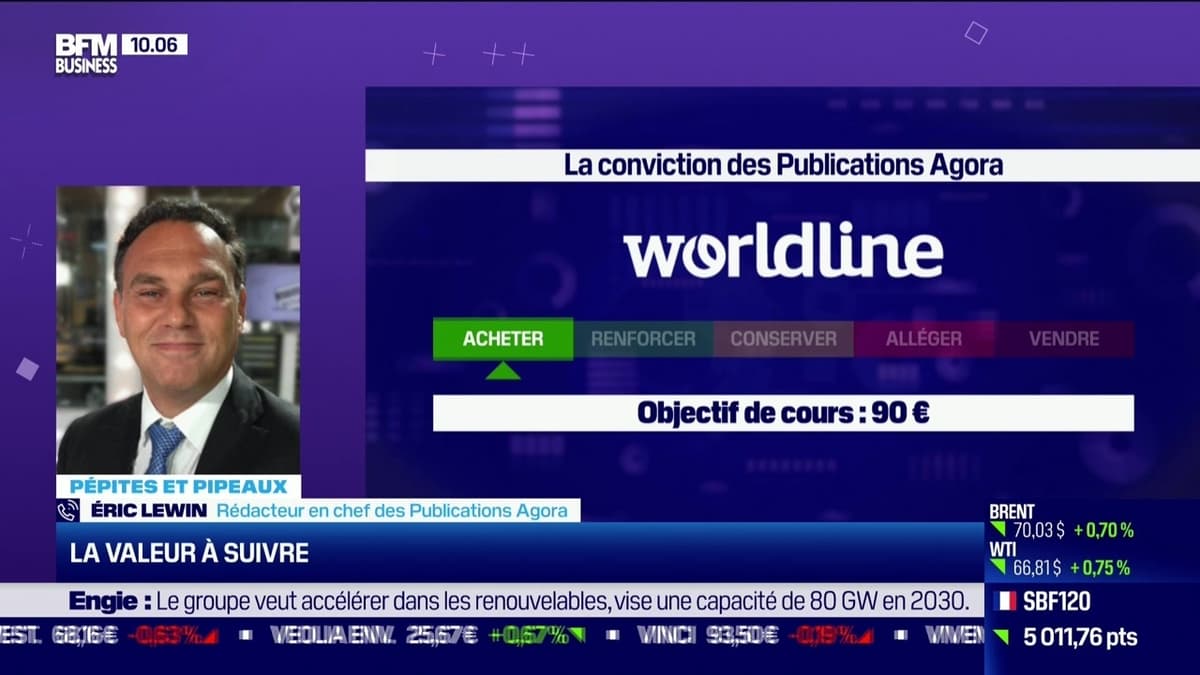
Task: Select the CONSERVER rating segment
Action: 783,339
